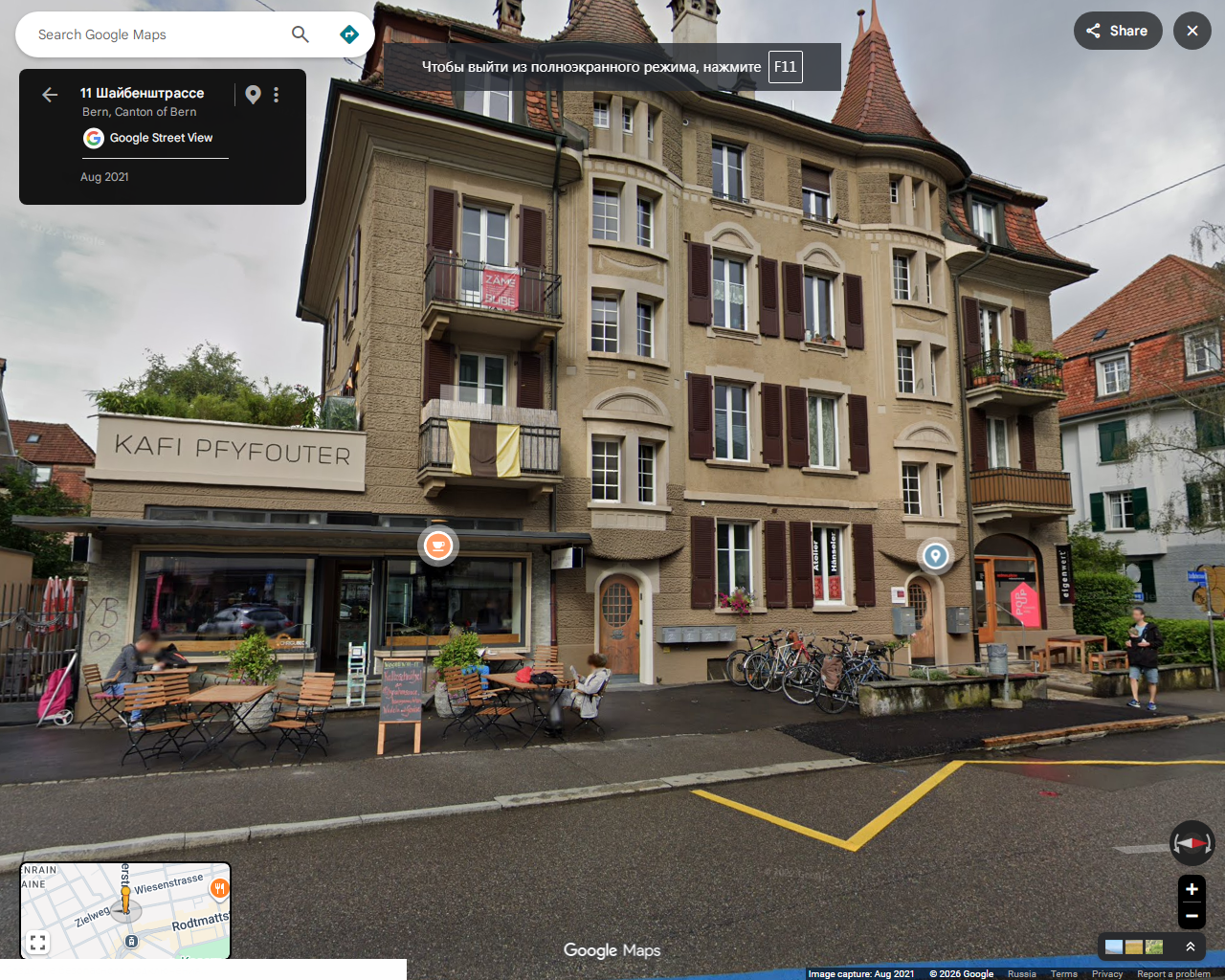The height and width of the screenshot is (980, 1225).
Task: Click the address title "11 Шайбенштрассе"
Action: [x=143, y=93]
